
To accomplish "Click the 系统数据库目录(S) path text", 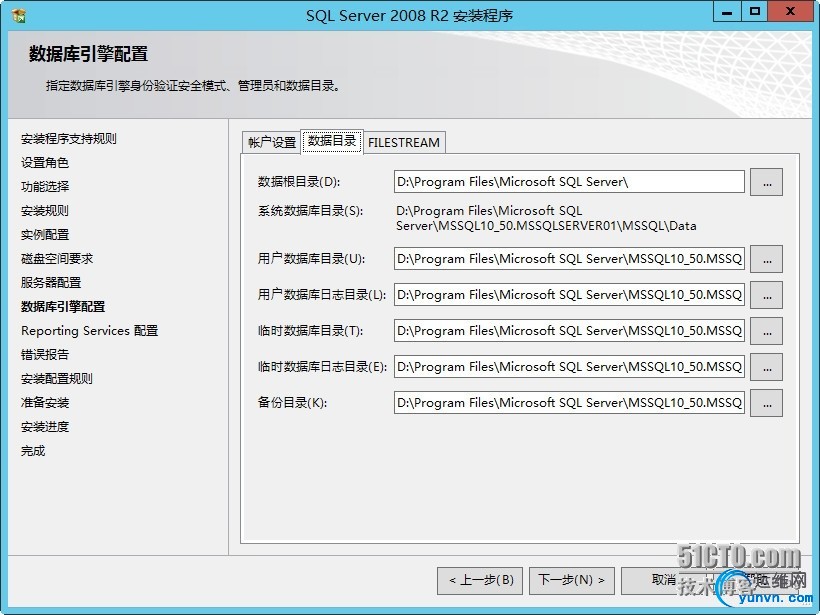I will pyautogui.click(x=546, y=219).
